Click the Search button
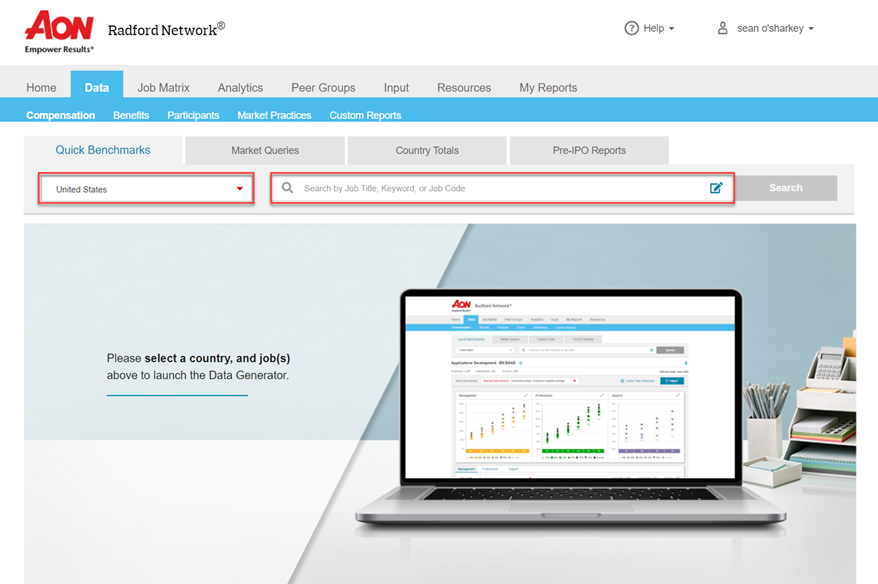 [x=786, y=188]
